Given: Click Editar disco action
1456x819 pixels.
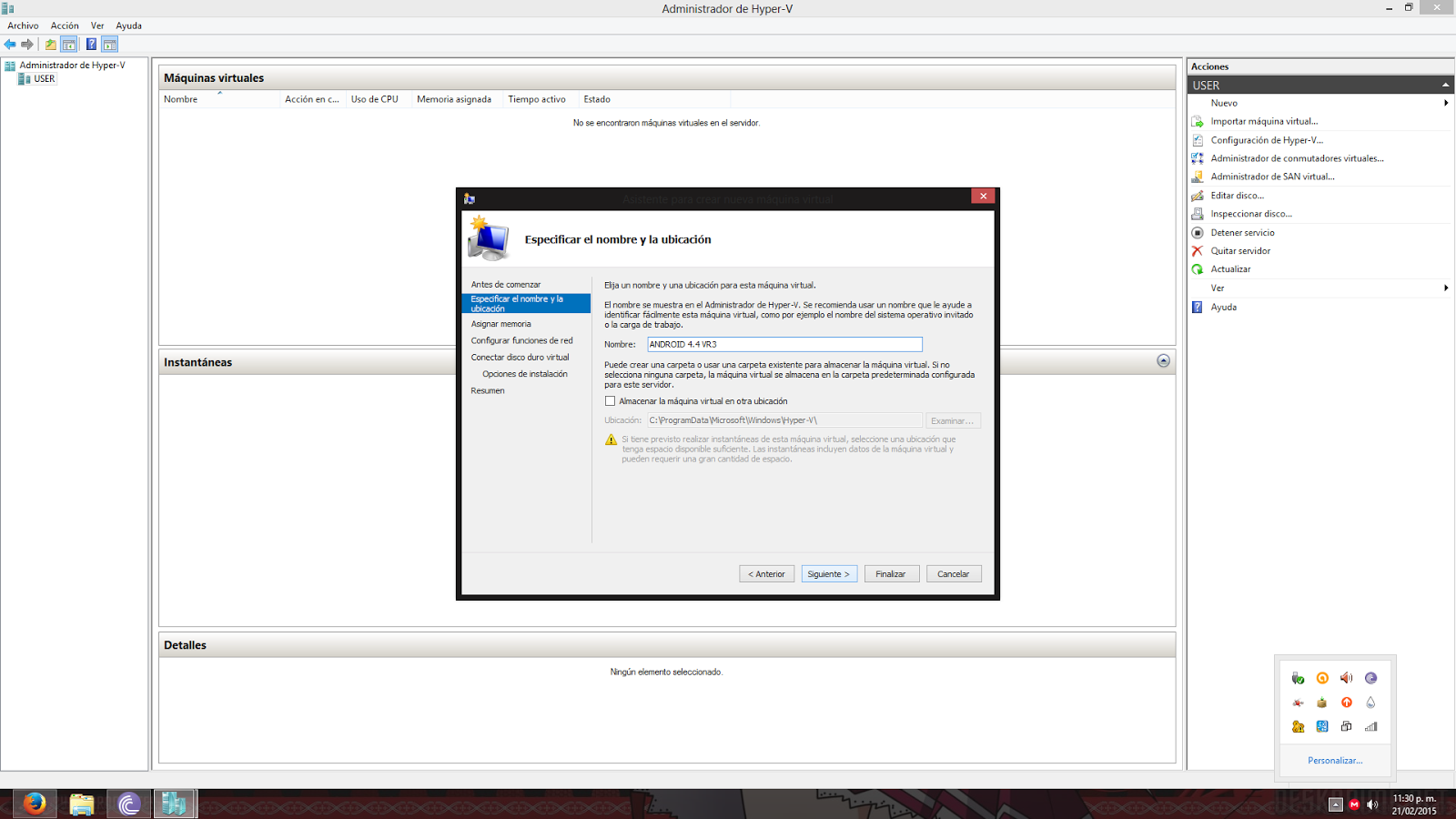Looking at the screenshot, I should (1237, 196).
